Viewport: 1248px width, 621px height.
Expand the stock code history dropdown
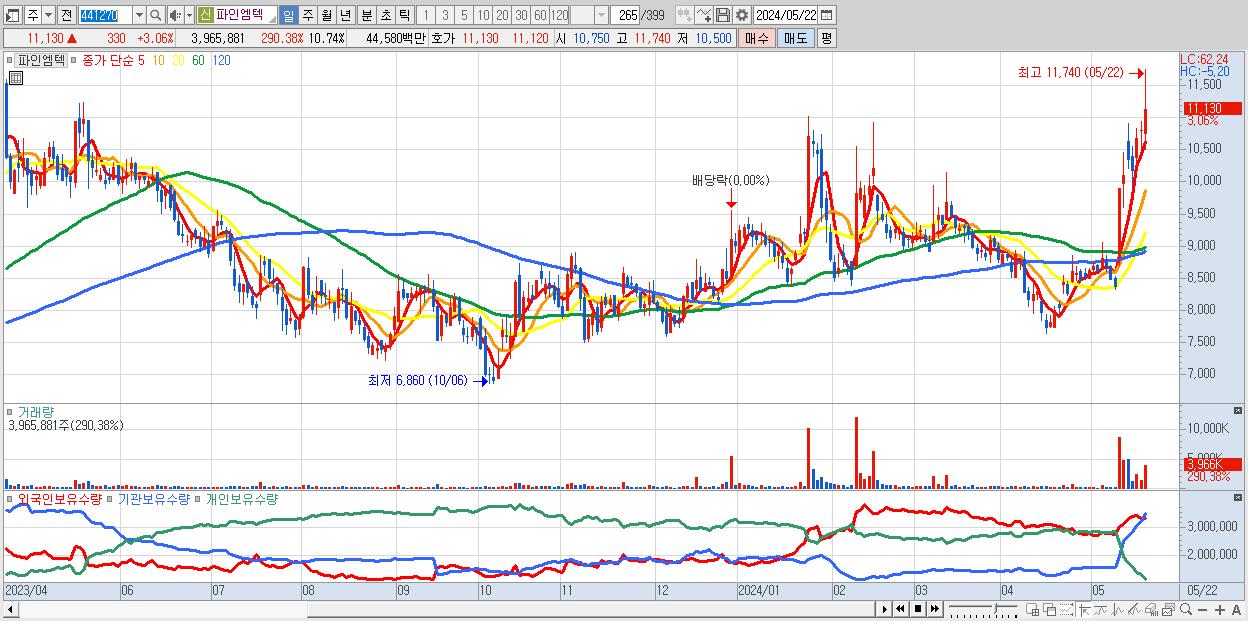139,15
